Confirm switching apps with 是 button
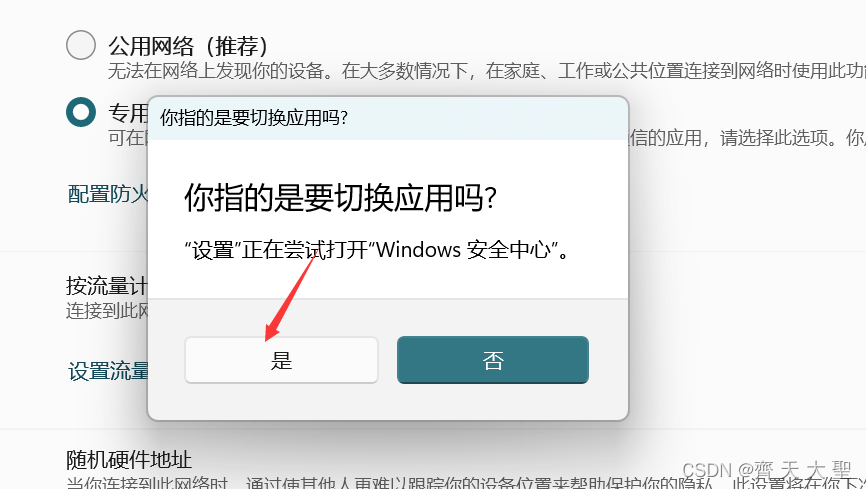This screenshot has width=866, height=489. pos(281,360)
